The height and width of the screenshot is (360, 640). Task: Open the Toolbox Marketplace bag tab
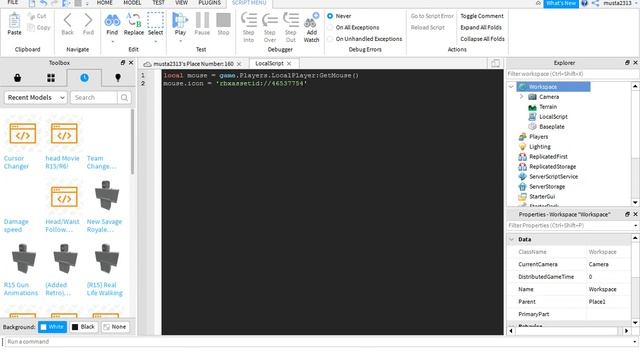pos(17,78)
